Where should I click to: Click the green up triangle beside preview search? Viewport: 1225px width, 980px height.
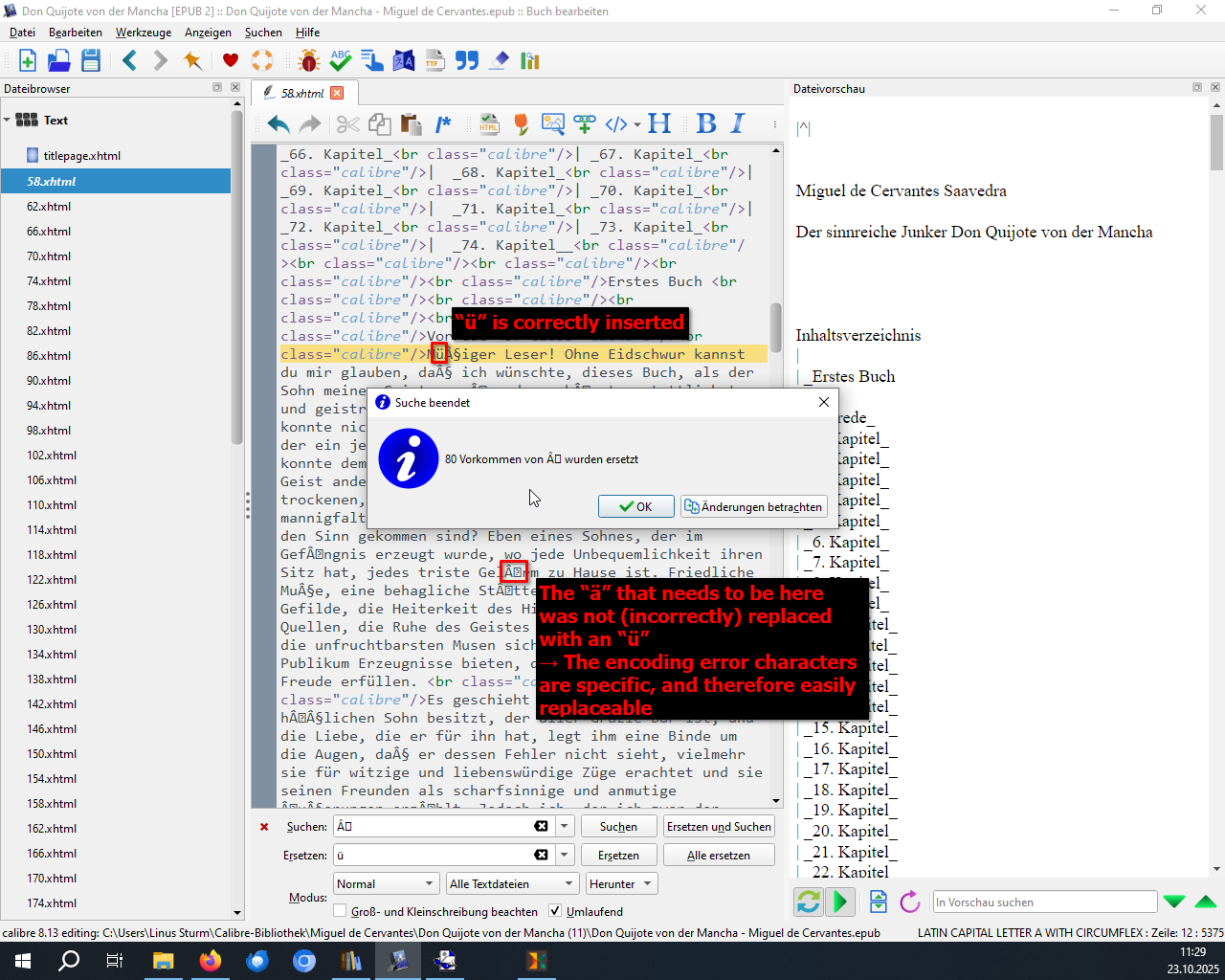(1206, 902)
